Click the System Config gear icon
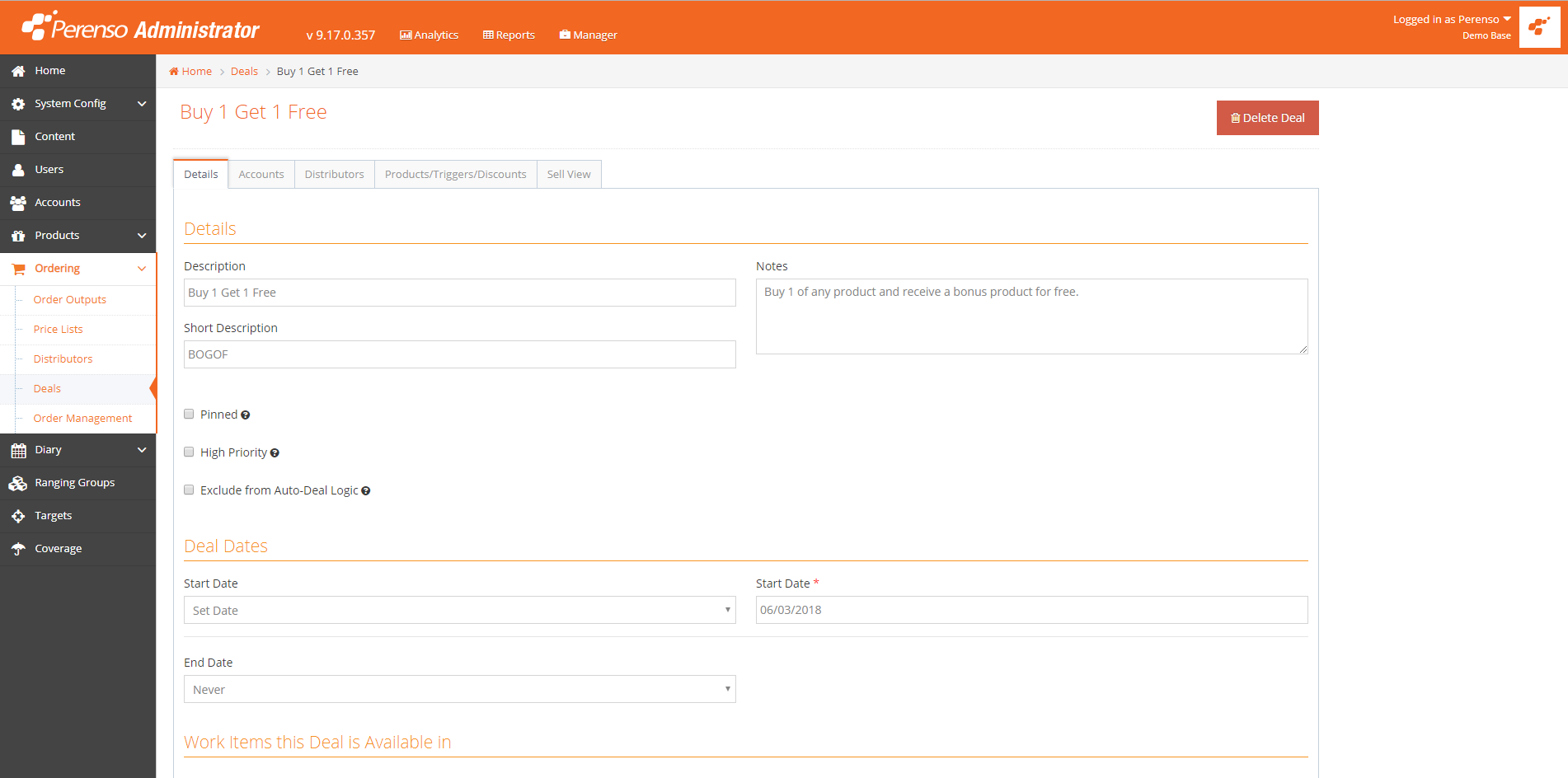Viewport: 1568px width, 778px height. [18, 105]
